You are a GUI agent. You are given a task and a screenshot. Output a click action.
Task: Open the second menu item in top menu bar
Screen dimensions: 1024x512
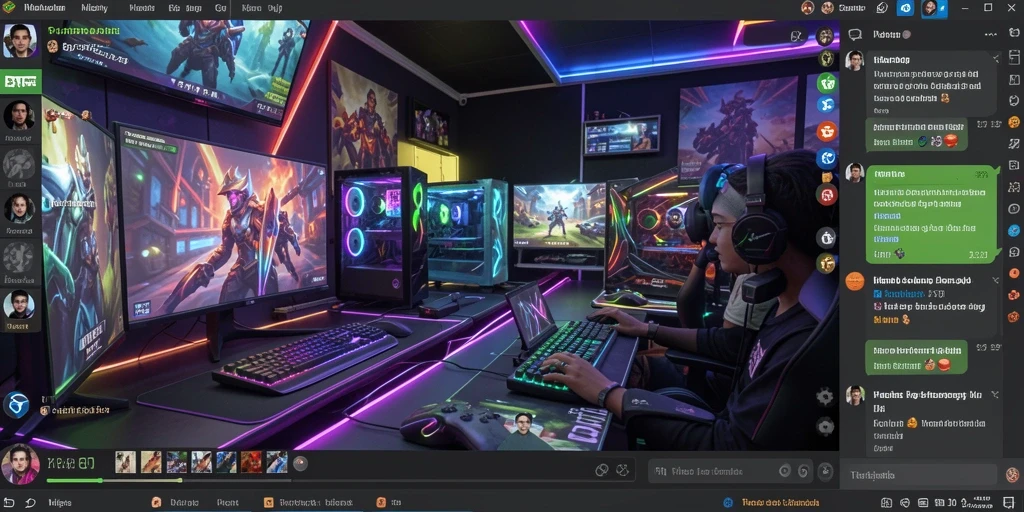(95, 8)
